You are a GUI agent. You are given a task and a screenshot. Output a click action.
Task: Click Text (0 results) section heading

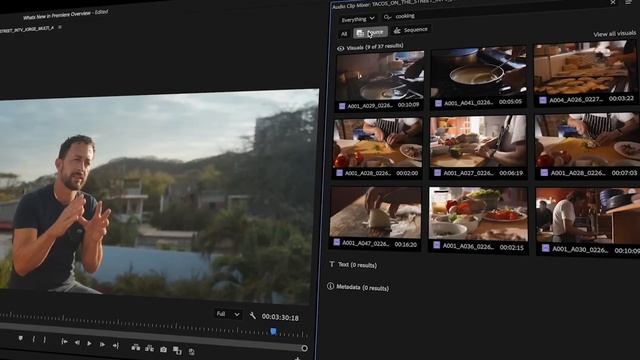click(x=357, y=265)
